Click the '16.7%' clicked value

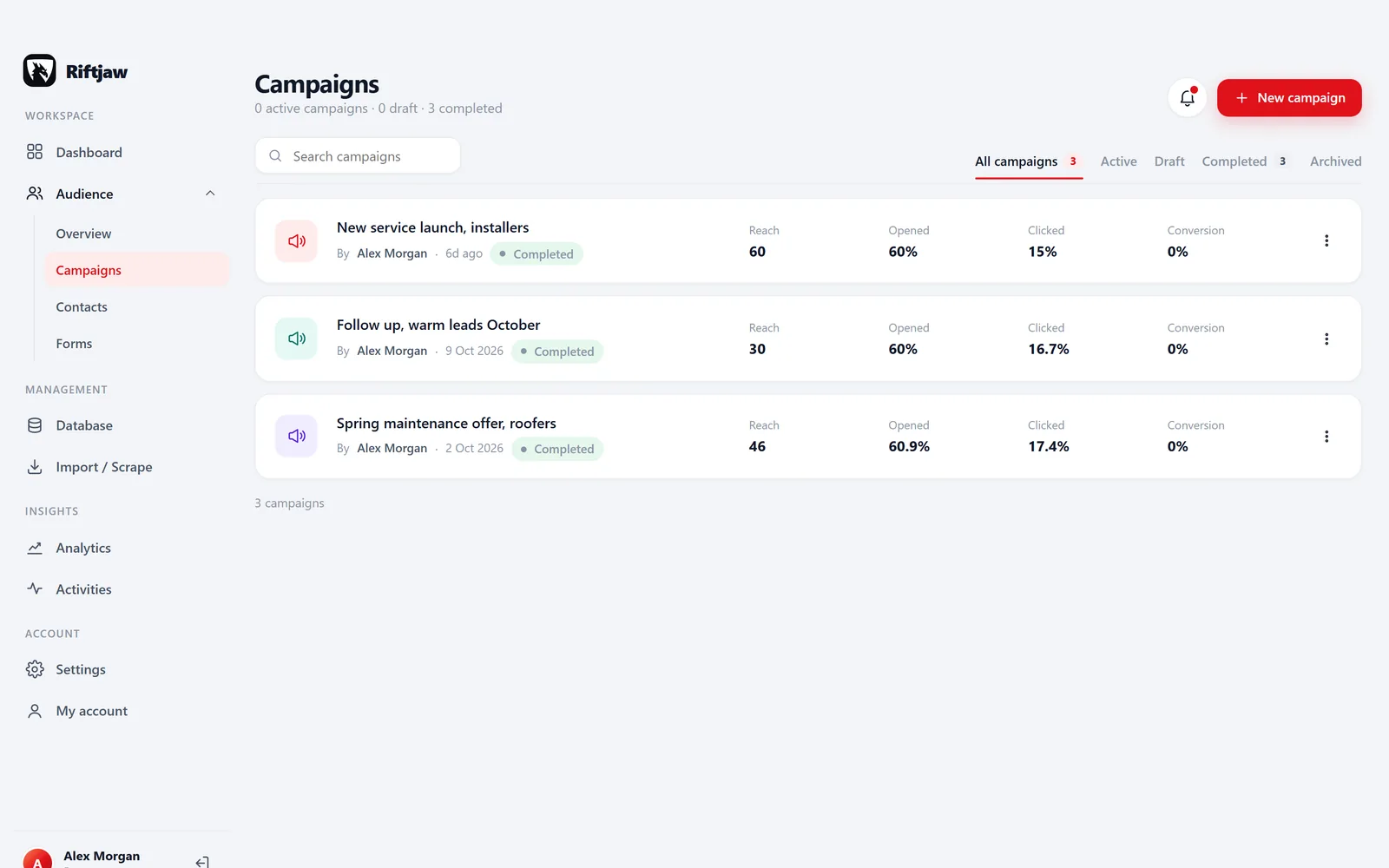[x=1049, y=349]
